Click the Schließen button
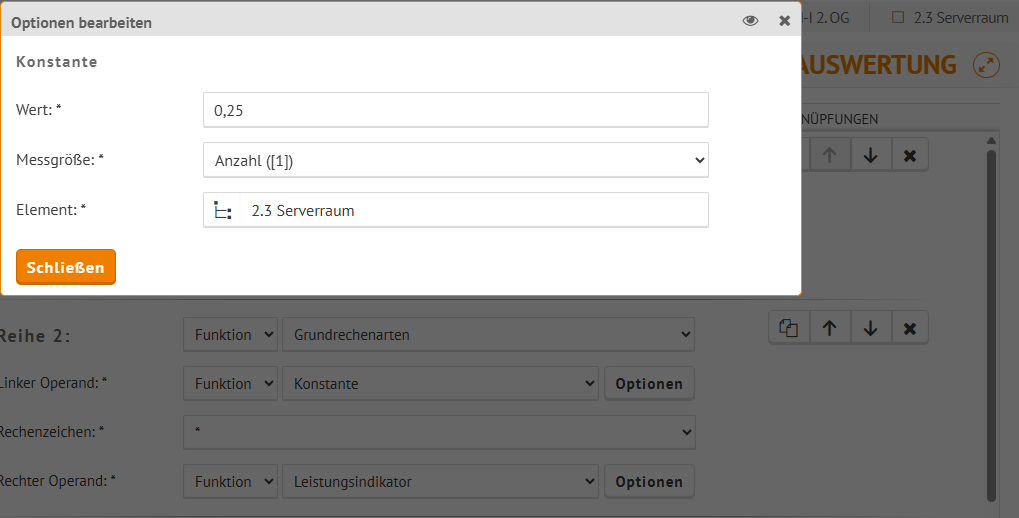Image resolution: width=1019 pixels, height=518 pixels. tap(66, 267)
